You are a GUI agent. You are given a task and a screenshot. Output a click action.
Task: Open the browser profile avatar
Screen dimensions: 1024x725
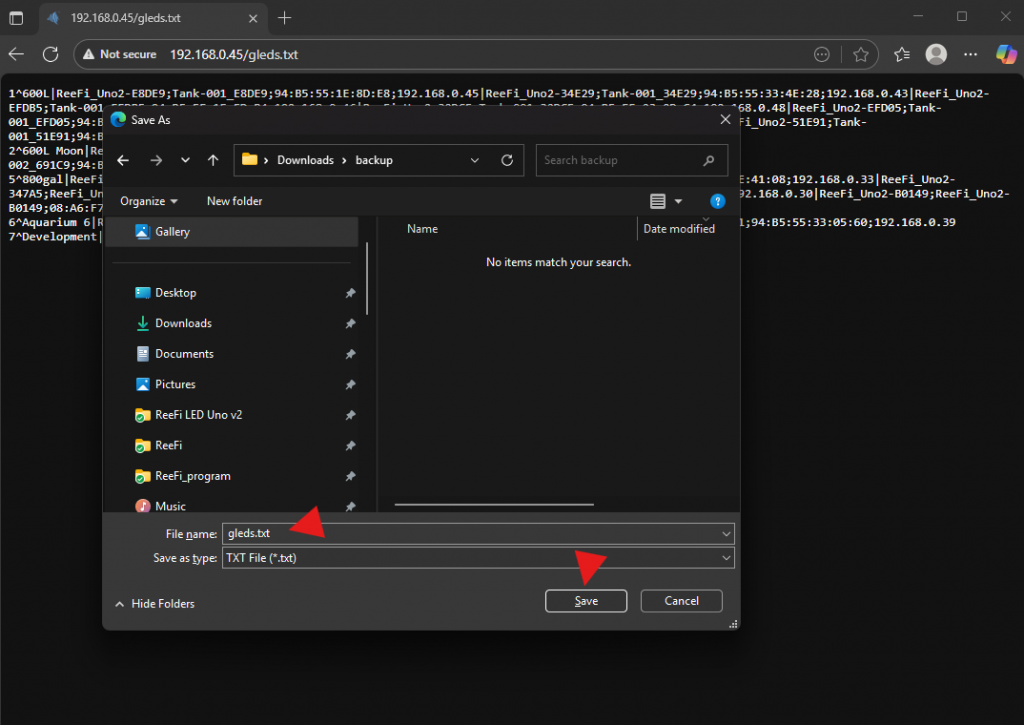click(936, 54)
